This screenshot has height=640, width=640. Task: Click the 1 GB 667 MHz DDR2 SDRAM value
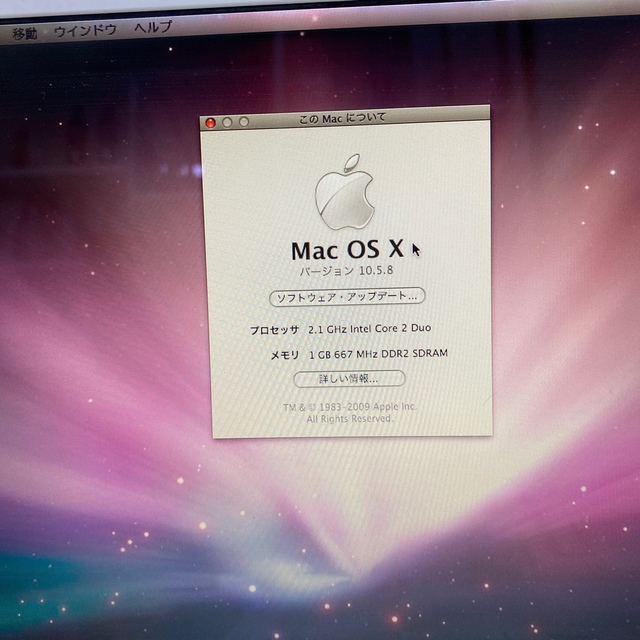[x=378, y=354]
